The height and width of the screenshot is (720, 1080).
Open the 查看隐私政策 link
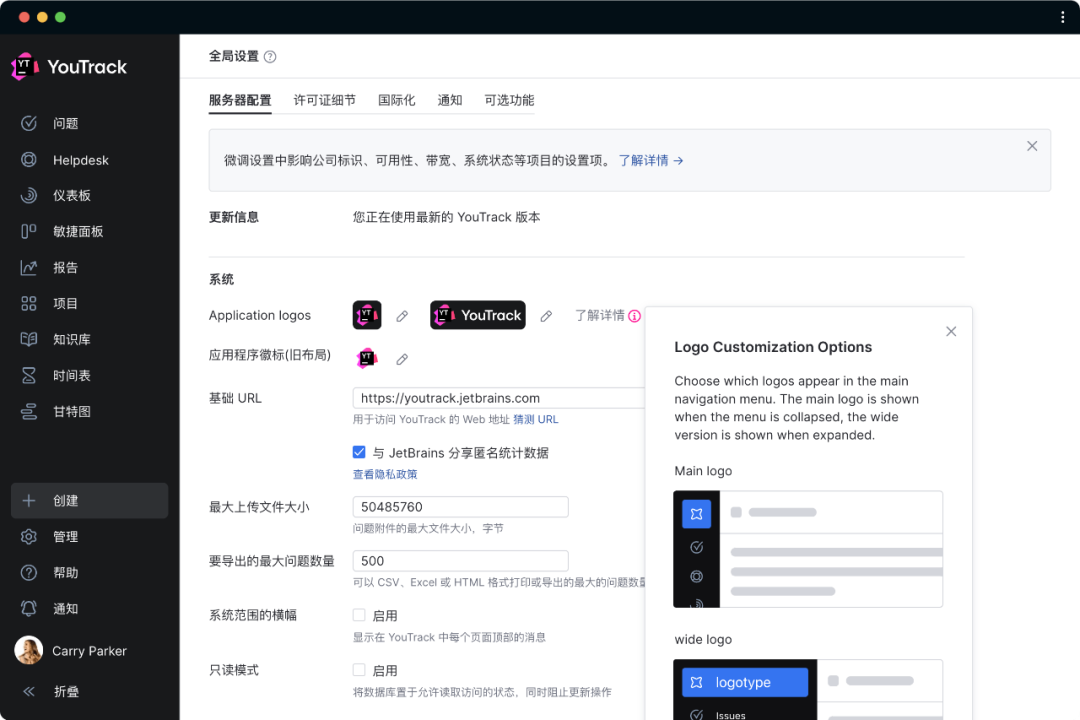point(385,474)
